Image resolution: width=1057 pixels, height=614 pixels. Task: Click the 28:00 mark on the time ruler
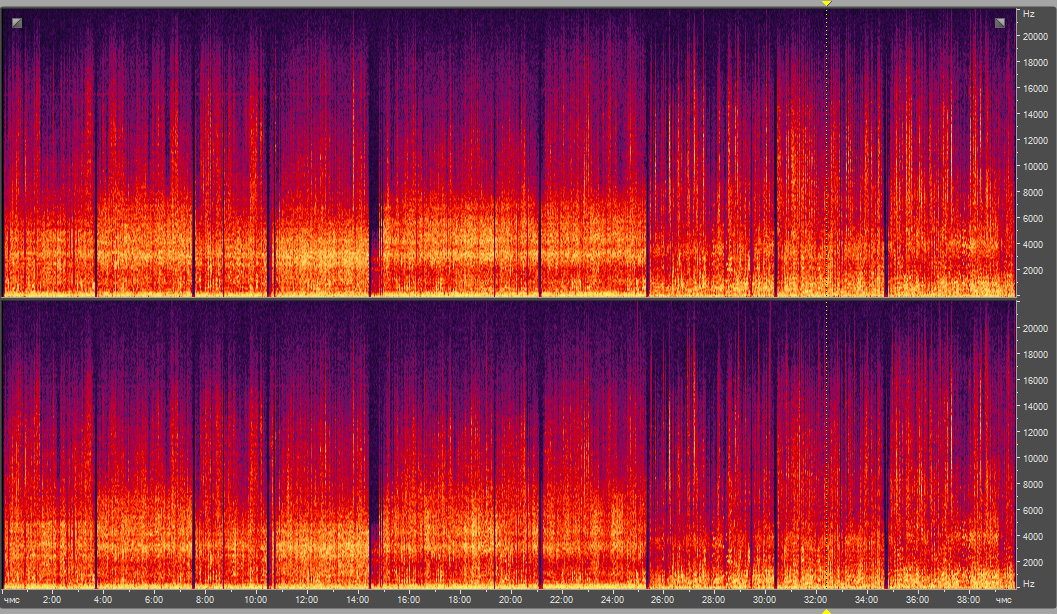click(x=713, y=600)
